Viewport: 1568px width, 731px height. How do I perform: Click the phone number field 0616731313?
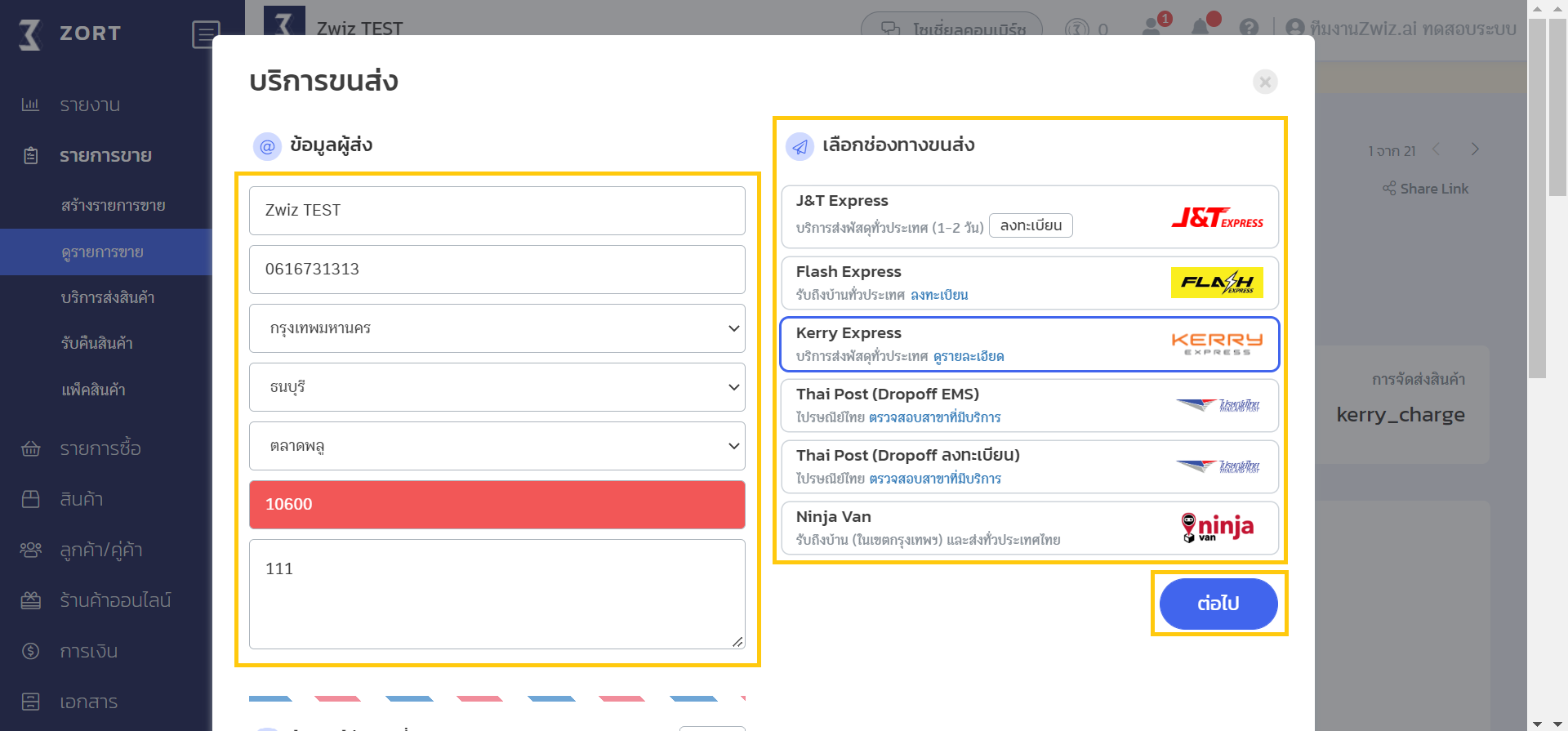[x=497, y=270]
